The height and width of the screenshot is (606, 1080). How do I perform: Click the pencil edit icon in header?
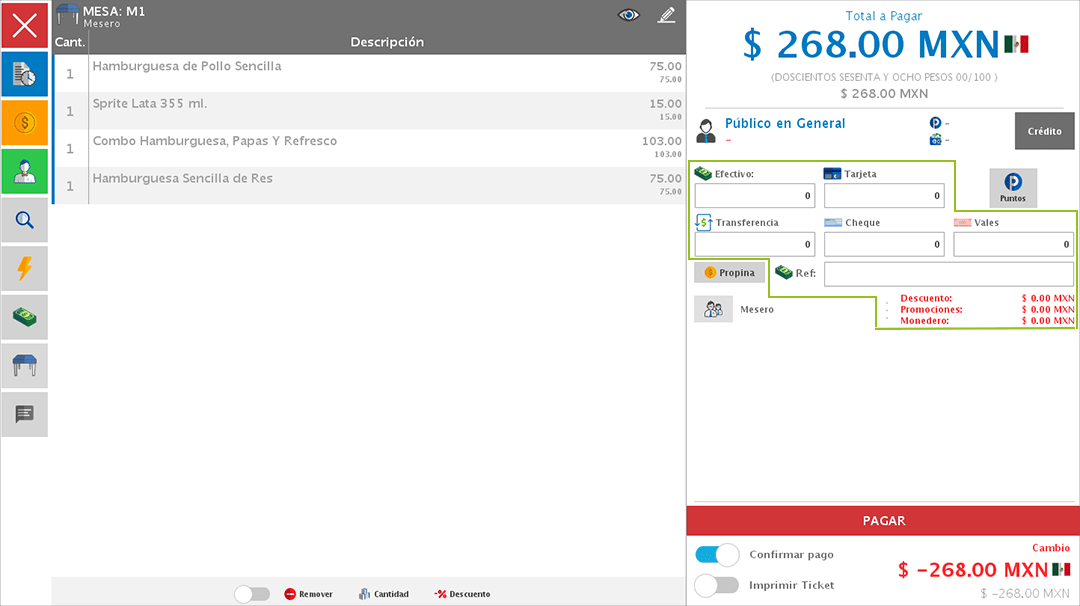[666, 15]
